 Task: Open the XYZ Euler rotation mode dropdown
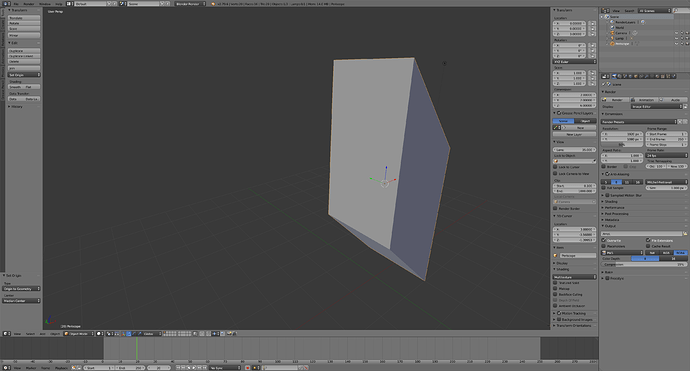click(x=575, y=62)
